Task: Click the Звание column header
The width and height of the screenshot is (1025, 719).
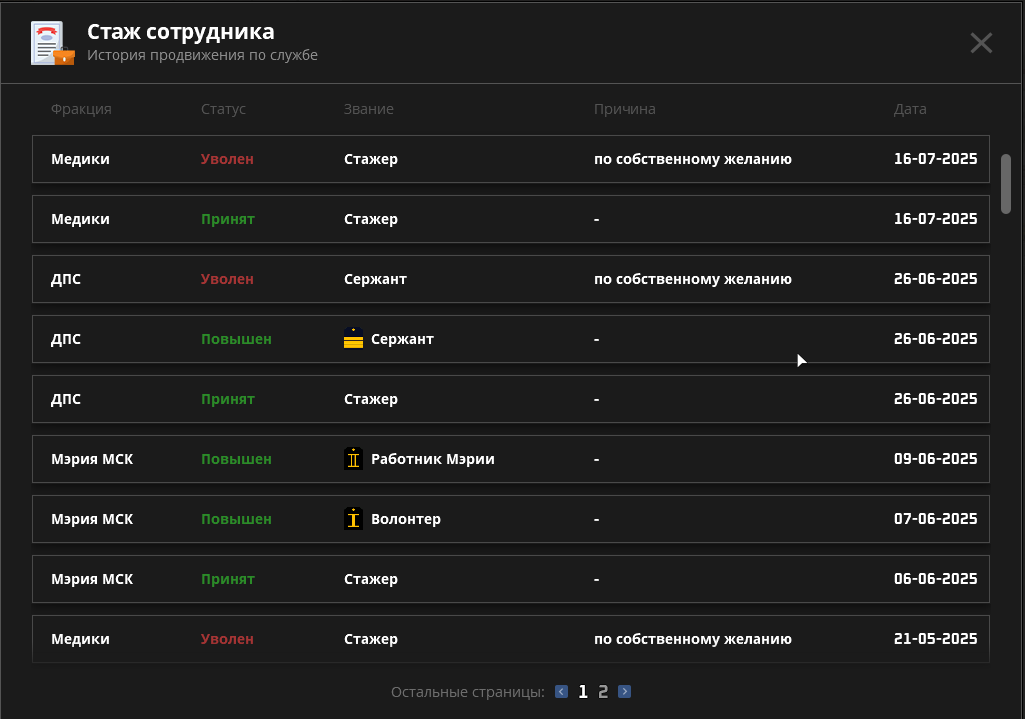Action: [369, 109]
